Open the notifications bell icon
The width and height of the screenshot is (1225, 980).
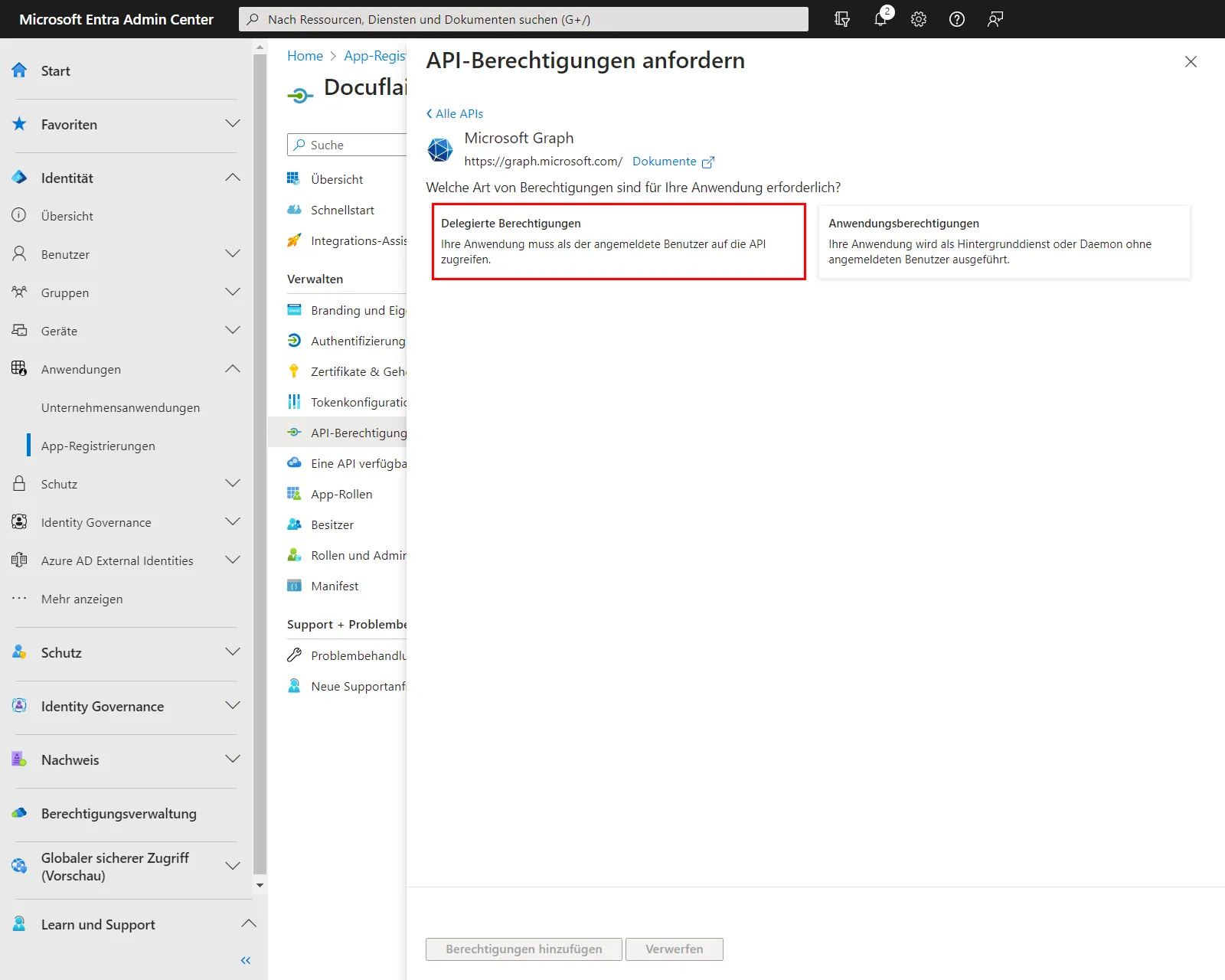tap(880, 19)
